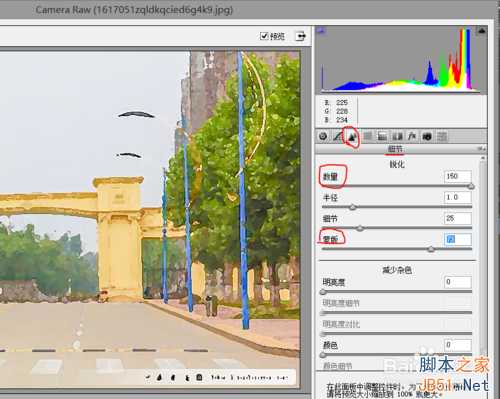Open the Camera Calibration tab icon

(427, 136)
